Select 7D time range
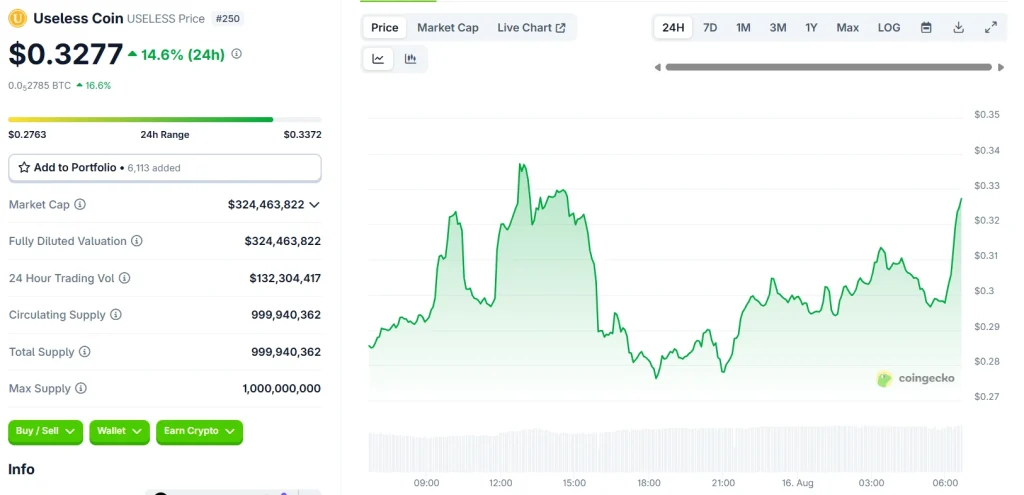The image size is (1024, 495). coord(710,27)
